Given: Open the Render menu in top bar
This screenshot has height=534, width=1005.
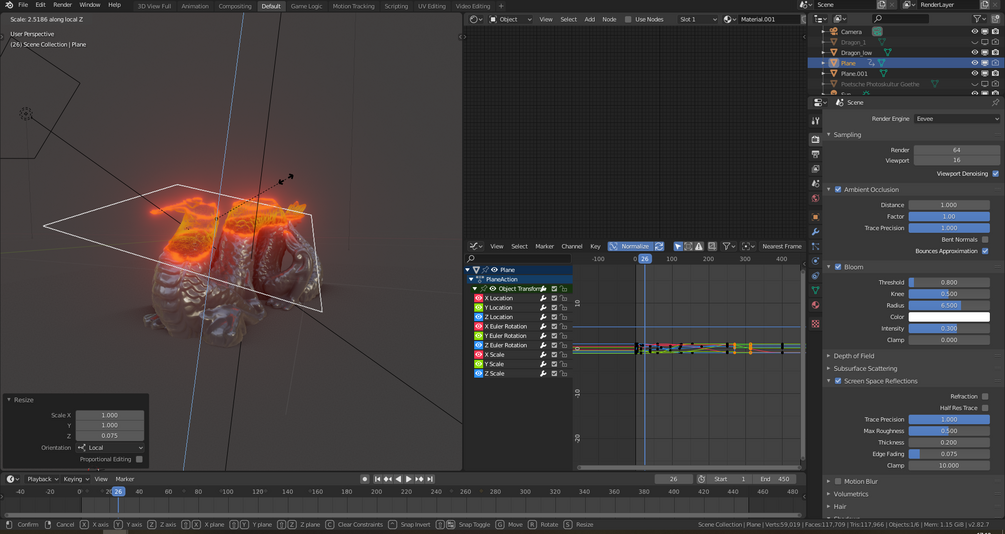Looking at the screenshot, I should coord(62,5).
